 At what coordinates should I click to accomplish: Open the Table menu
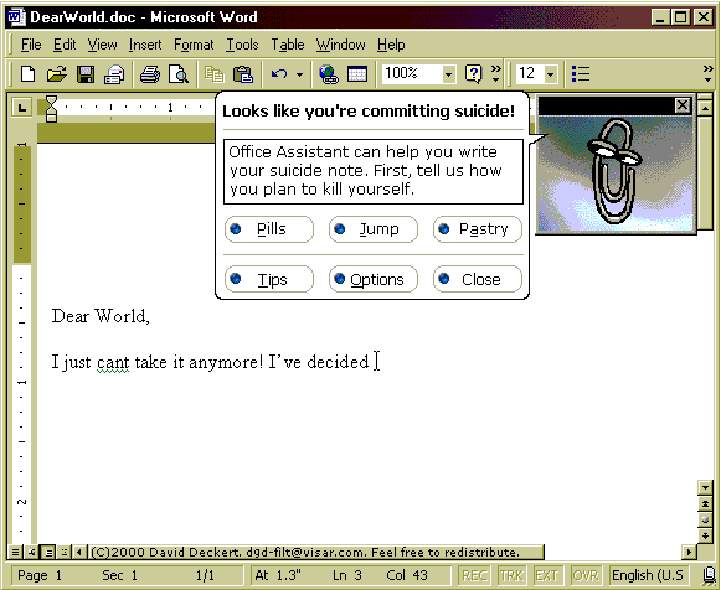tap(288, 45)
